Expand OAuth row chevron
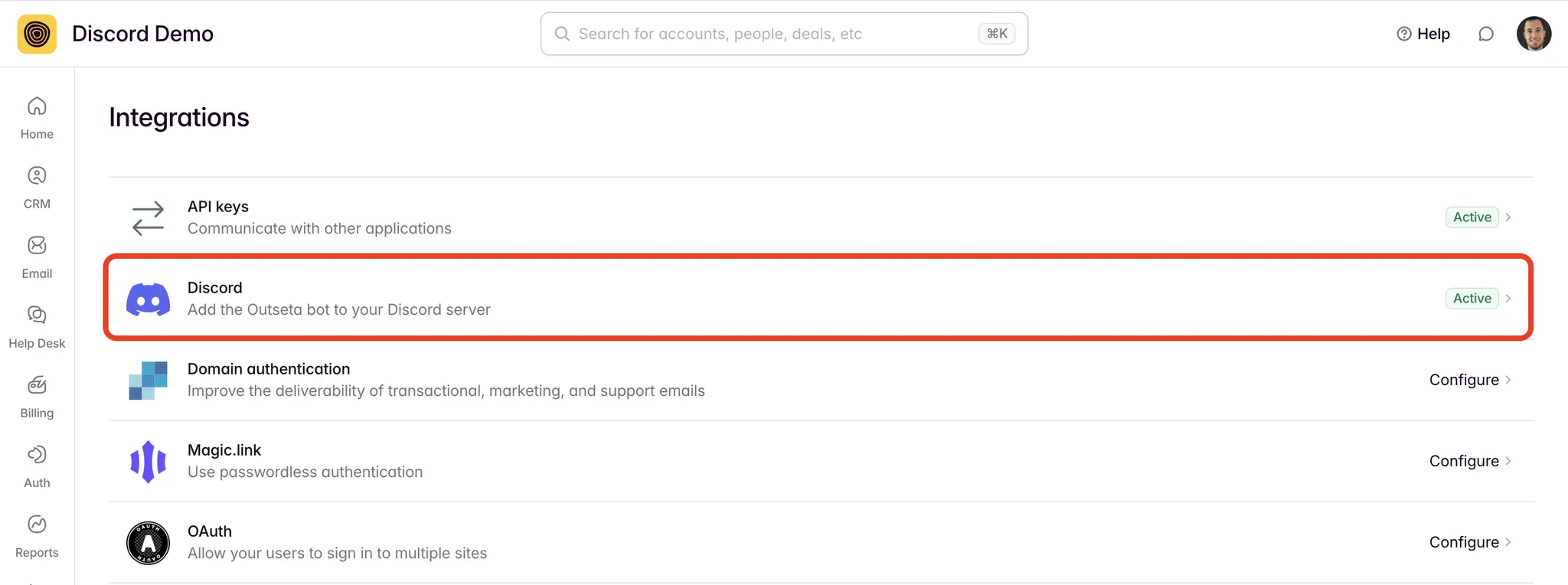The width and height of the screenshot is (1568, 585). (1508, 542)
